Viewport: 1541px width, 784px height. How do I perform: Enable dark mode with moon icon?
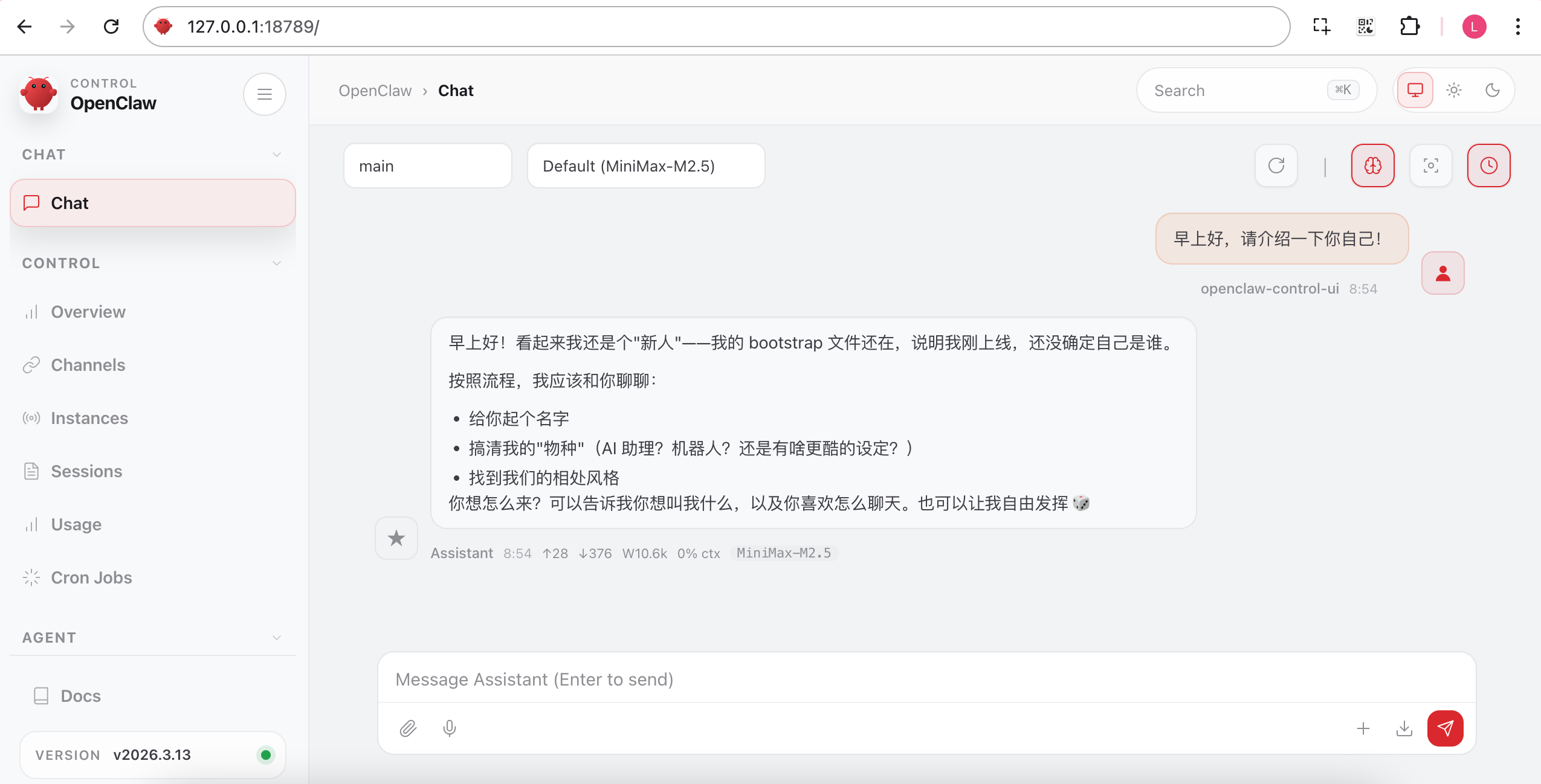click(x=1493, y=90)
